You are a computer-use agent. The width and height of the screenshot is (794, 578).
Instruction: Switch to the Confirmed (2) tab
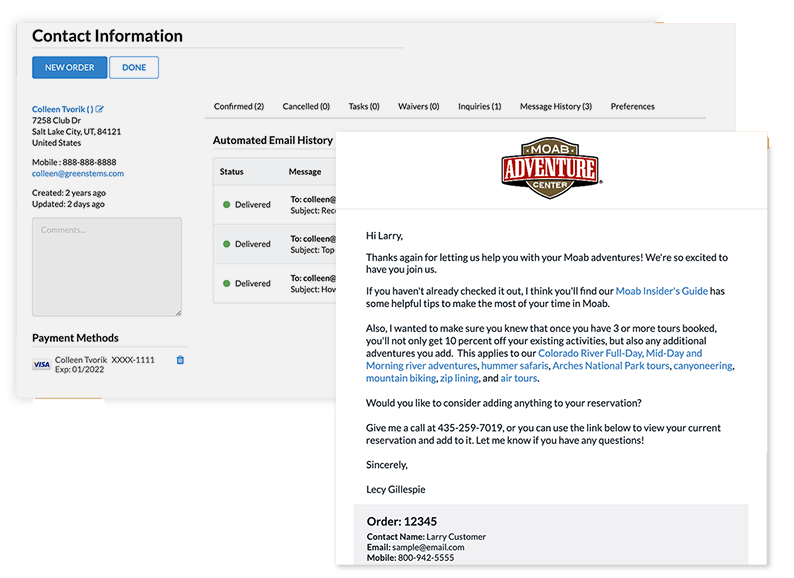click(x=239, y=106)
